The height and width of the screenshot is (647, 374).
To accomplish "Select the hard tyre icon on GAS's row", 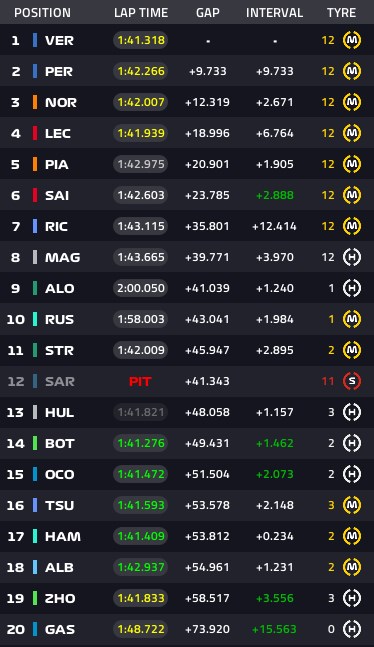I will point(352,629).
